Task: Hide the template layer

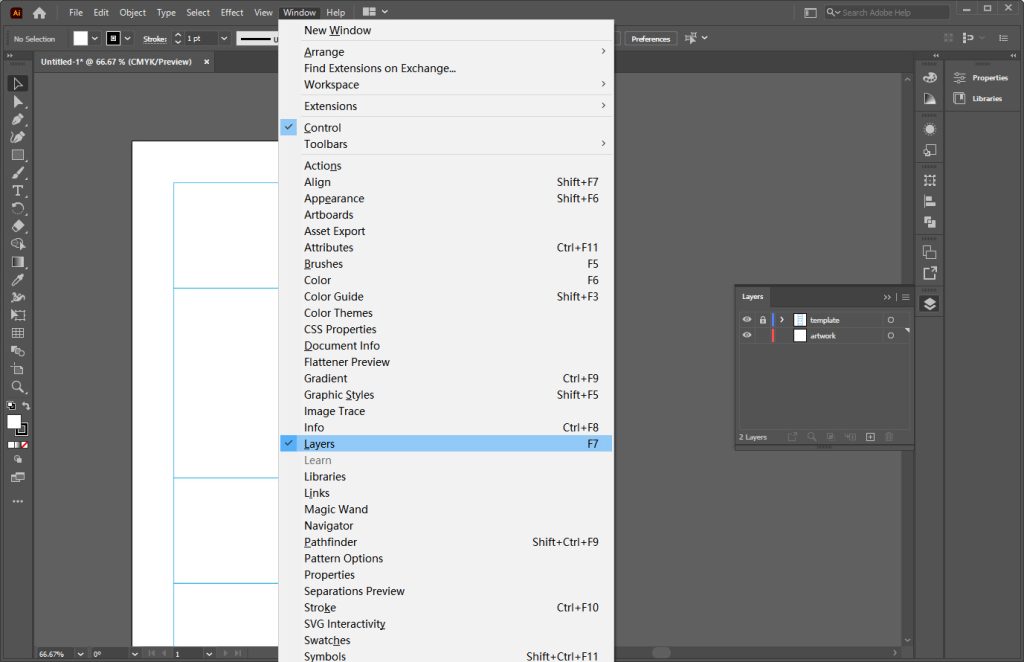Action: 746,320
